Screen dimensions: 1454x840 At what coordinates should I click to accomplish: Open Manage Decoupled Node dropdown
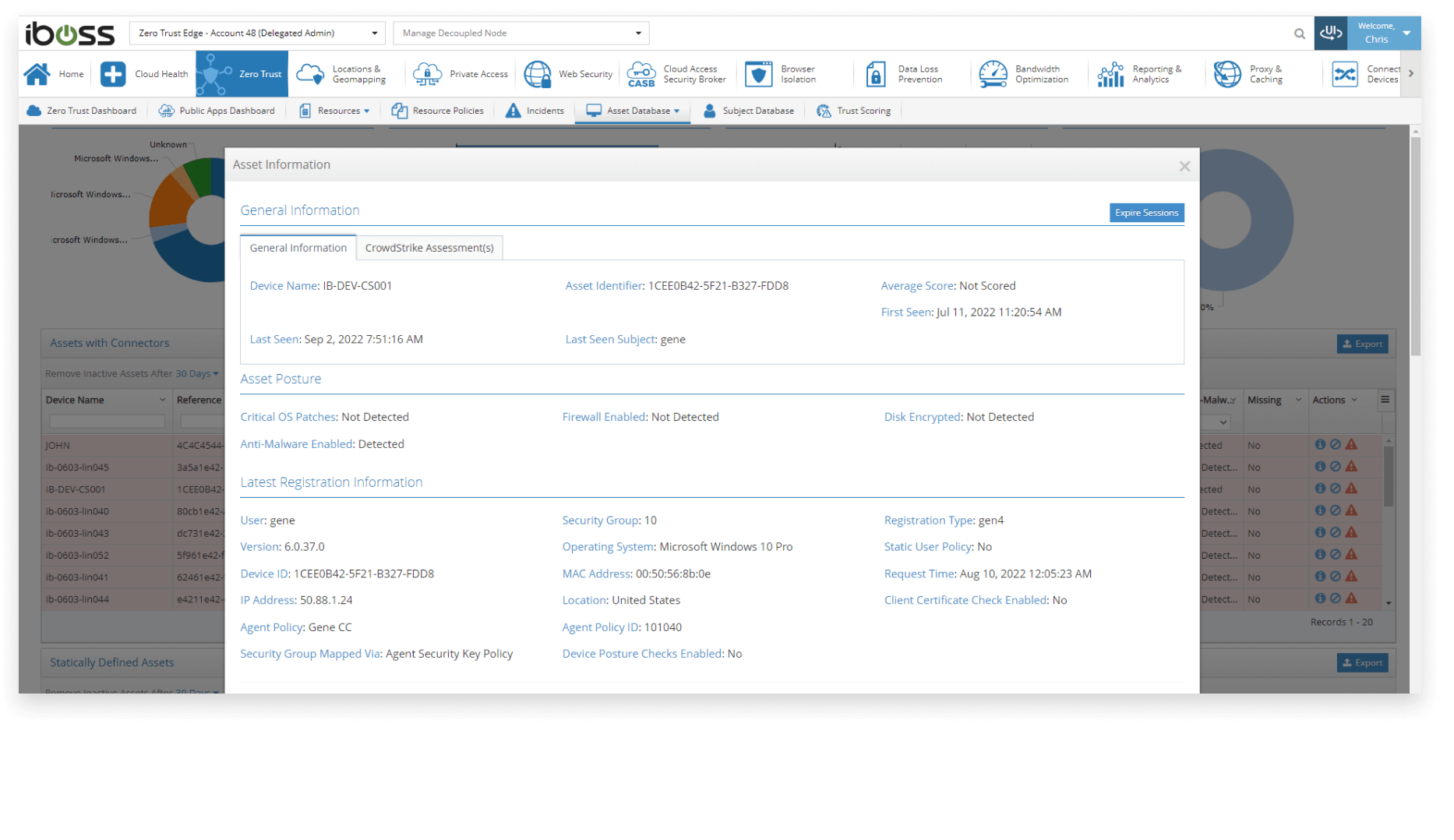(521, 33)
